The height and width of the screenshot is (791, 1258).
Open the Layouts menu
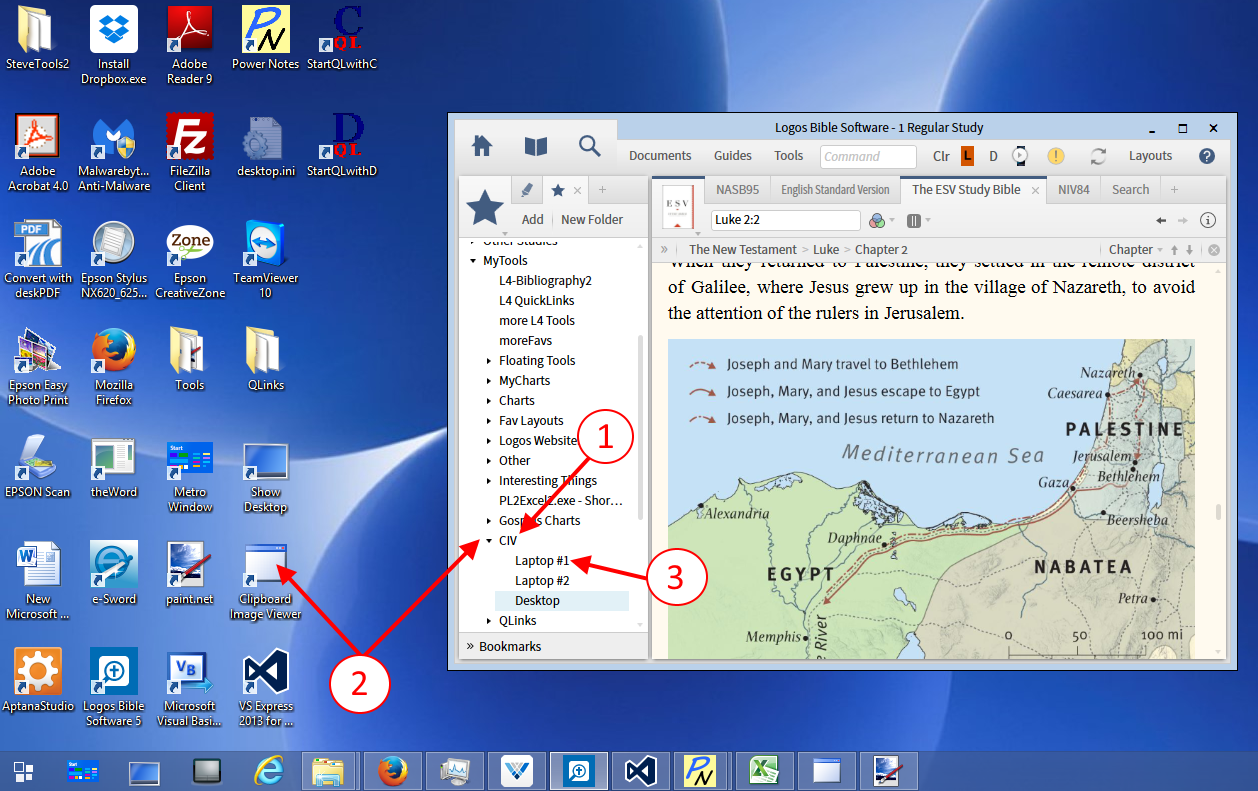click(1151, 156)
